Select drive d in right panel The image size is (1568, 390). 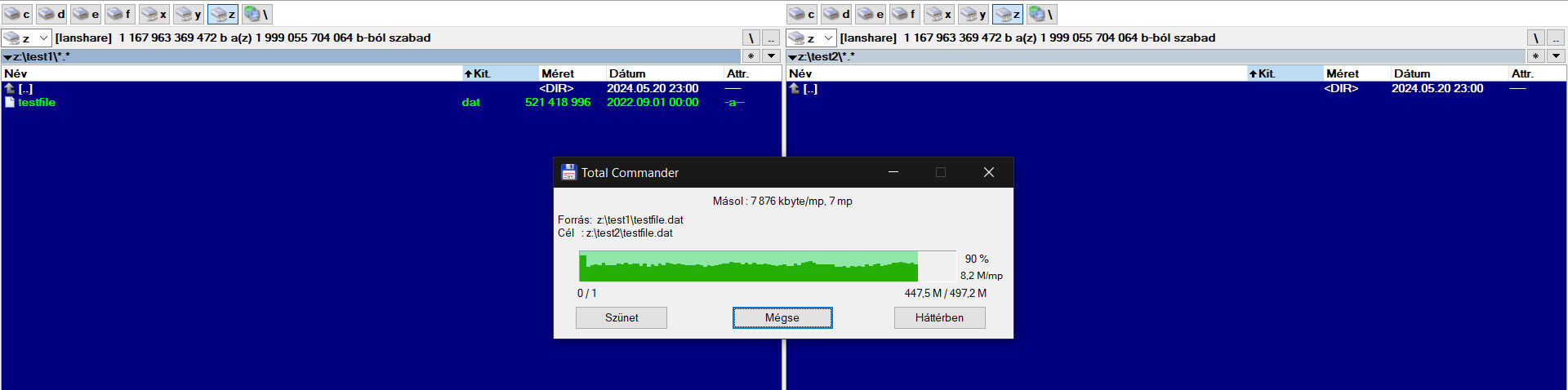pos(836,14)
